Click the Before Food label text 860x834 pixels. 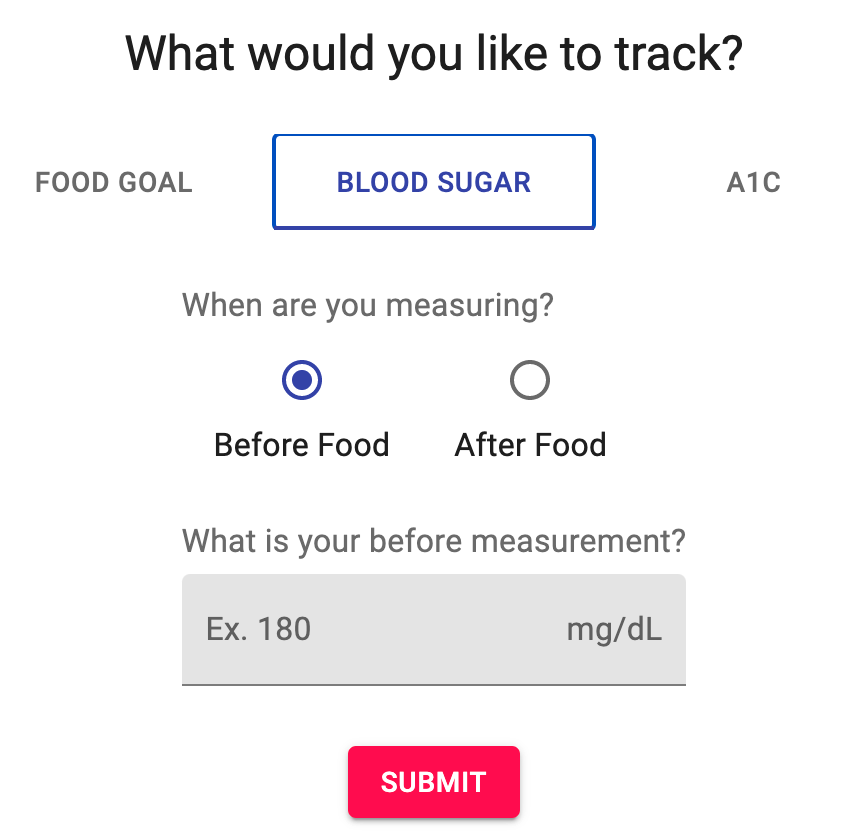[x=302, y=445]
